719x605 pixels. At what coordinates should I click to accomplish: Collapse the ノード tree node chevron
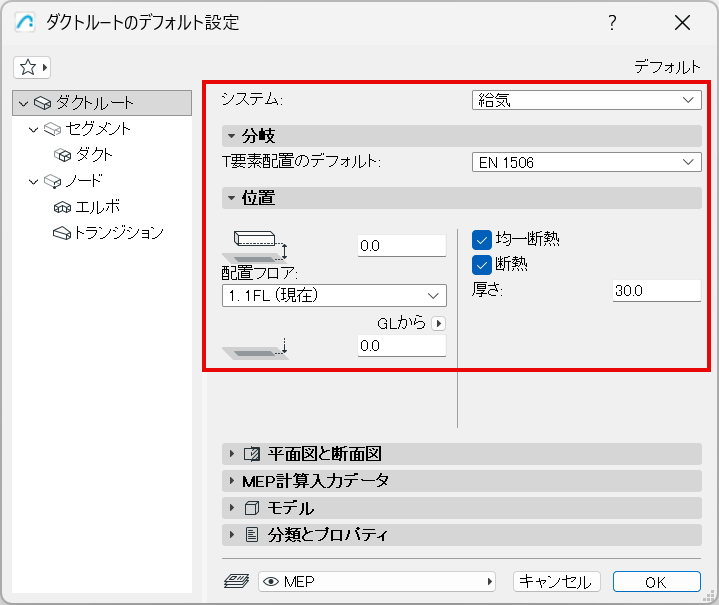pos(33,182)
